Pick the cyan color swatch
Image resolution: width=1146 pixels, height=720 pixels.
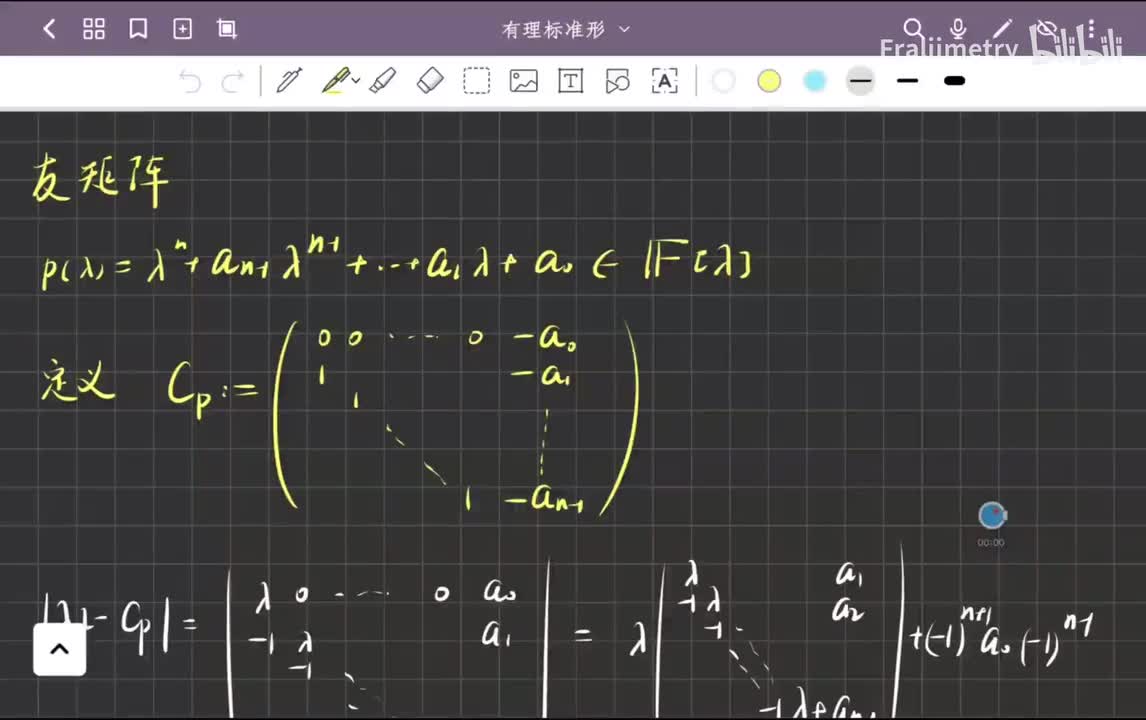[x=814, y=80]
